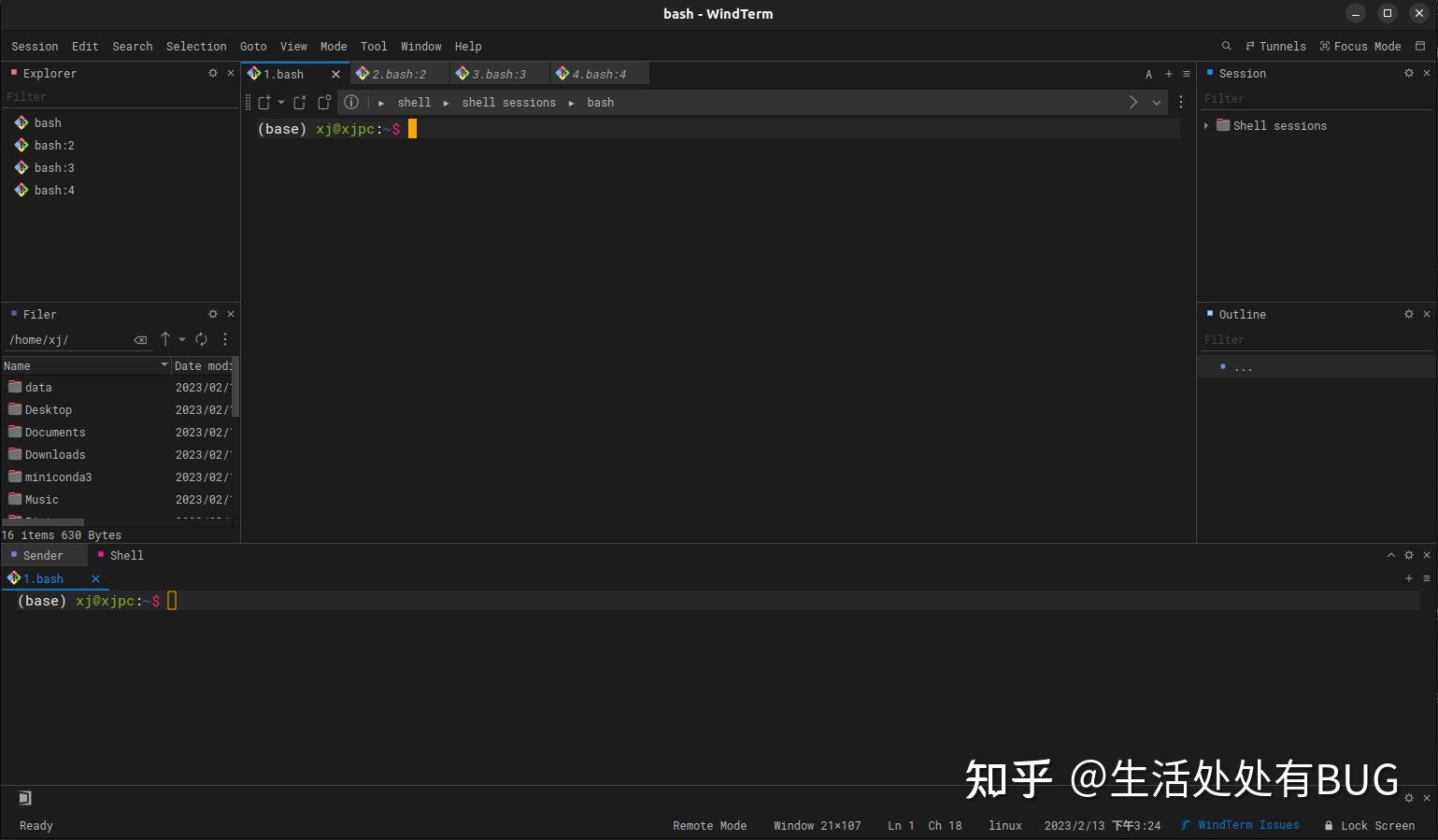Navigate to parent directory in Filer
This screenshot has width=1438, height=840.
coord(165,339)
